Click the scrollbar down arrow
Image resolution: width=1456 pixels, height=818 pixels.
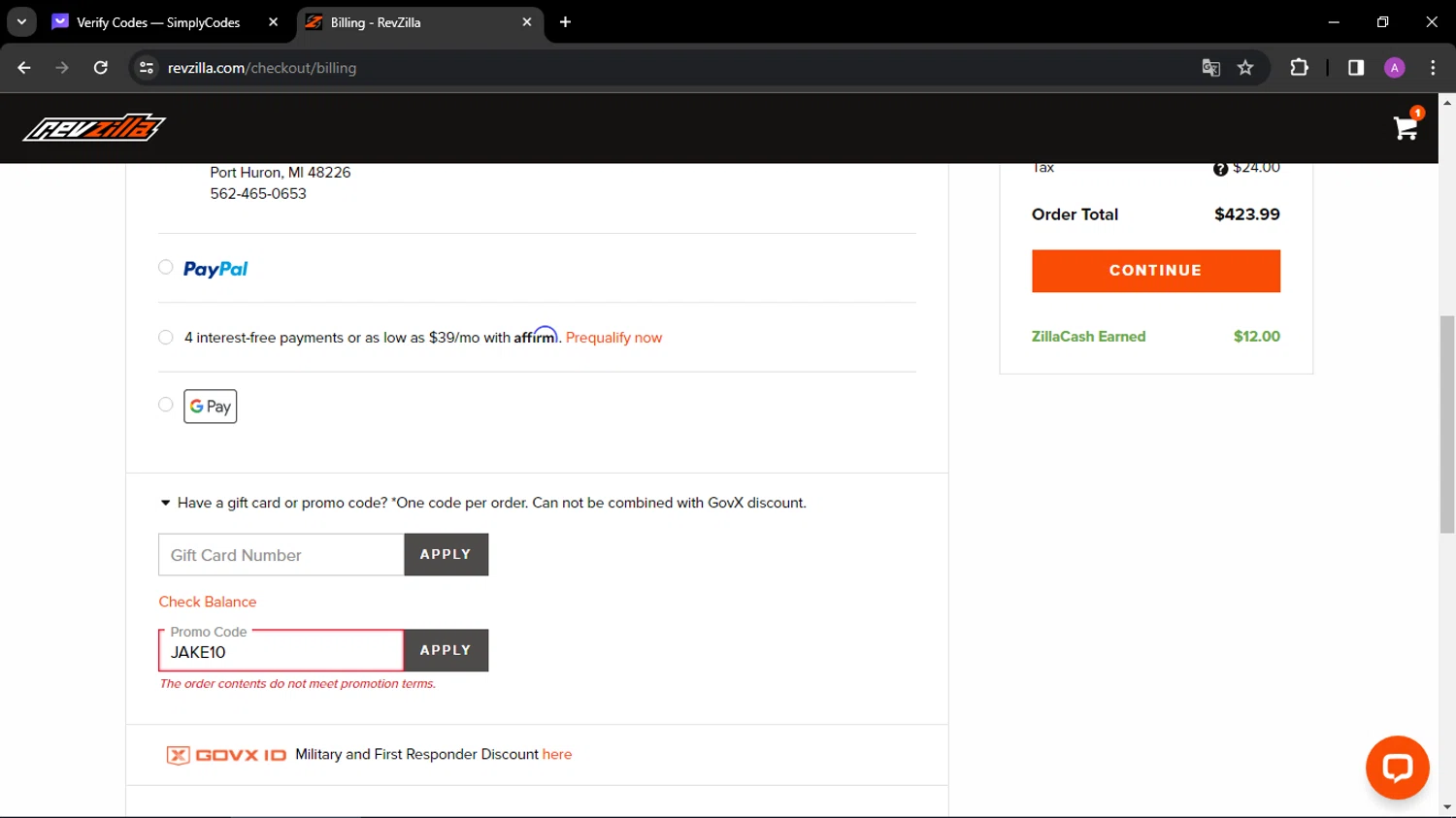[x=1447, y=807]
